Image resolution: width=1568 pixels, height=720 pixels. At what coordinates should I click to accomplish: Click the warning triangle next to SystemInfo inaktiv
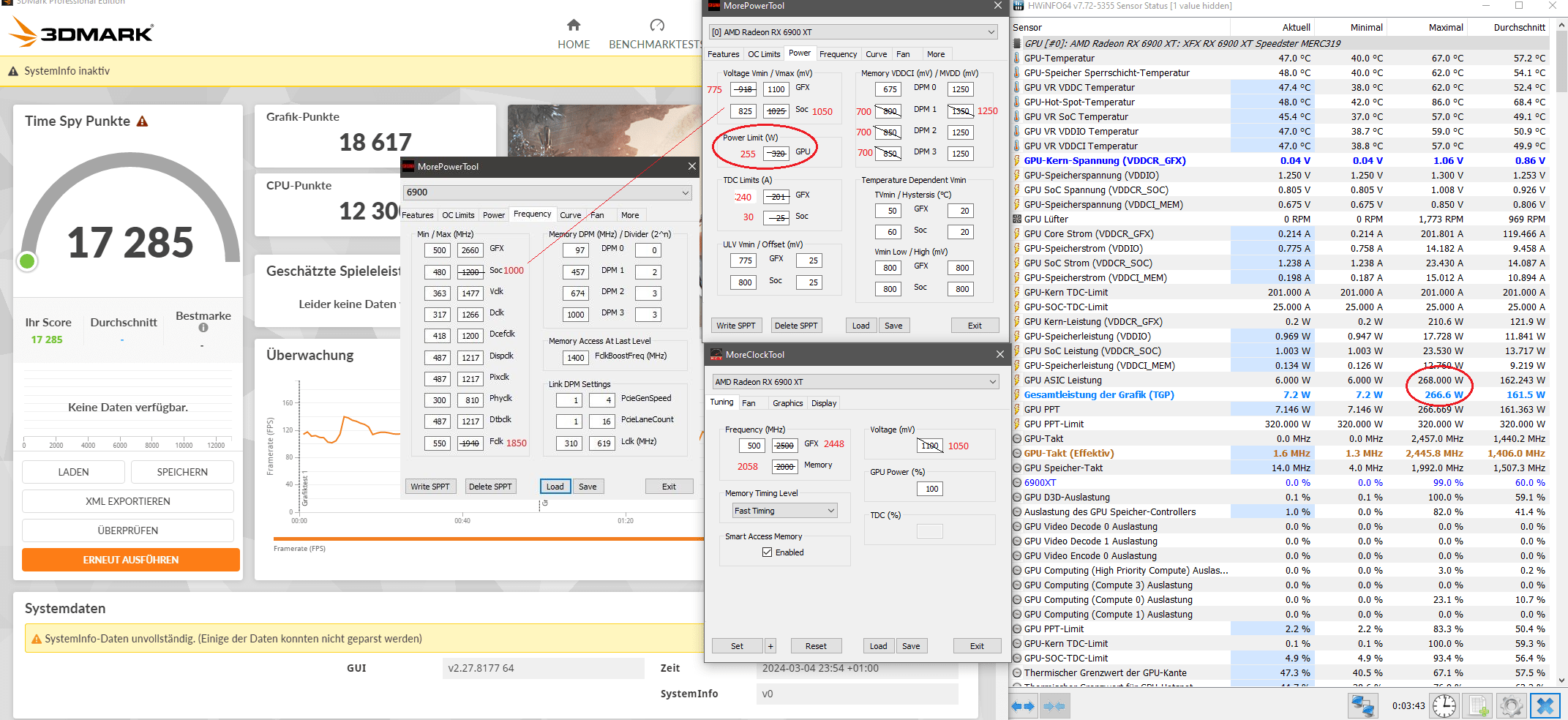click(x=13, y=72)
